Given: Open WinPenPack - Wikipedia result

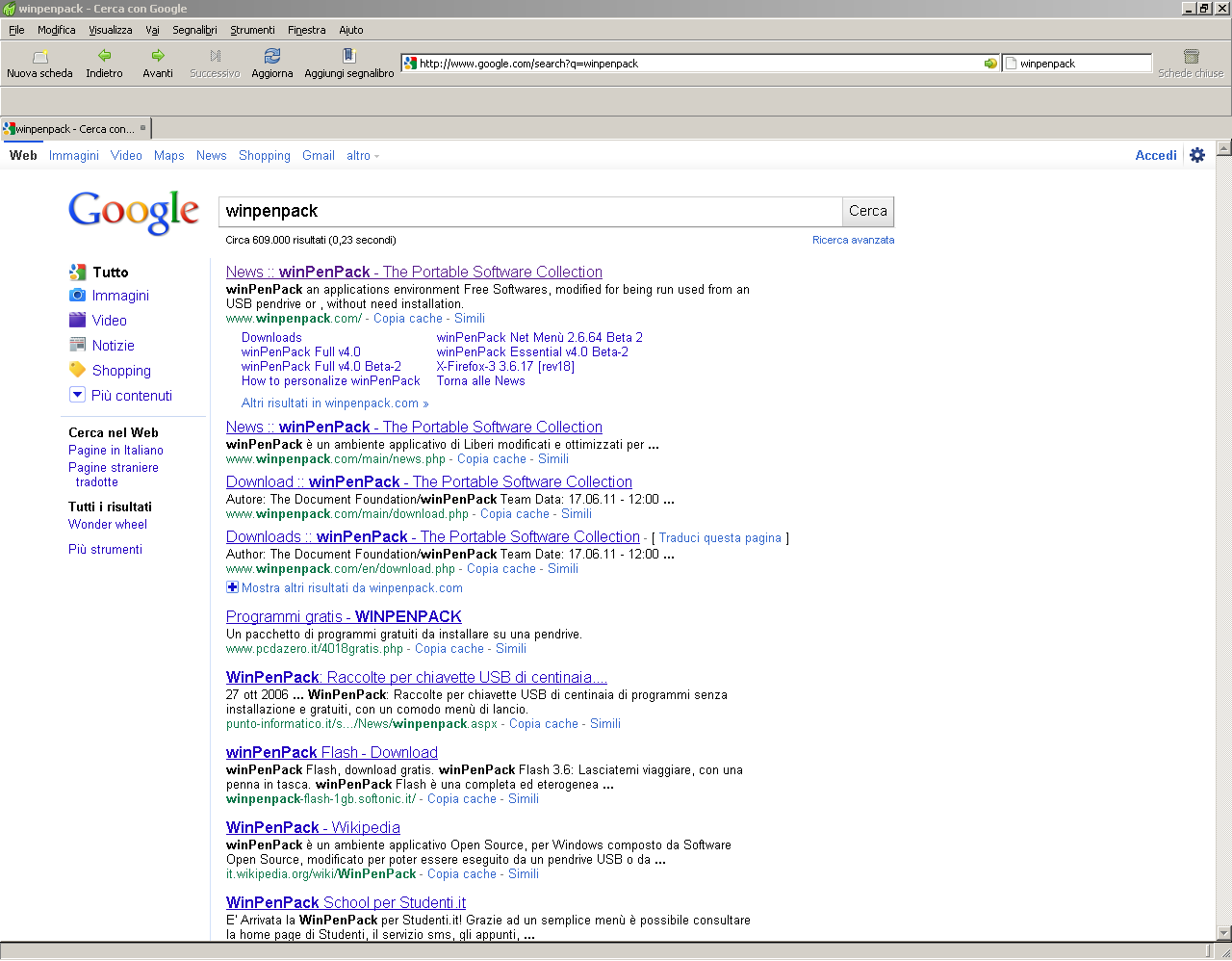Looking at the screenshot, I should (313, 828).
